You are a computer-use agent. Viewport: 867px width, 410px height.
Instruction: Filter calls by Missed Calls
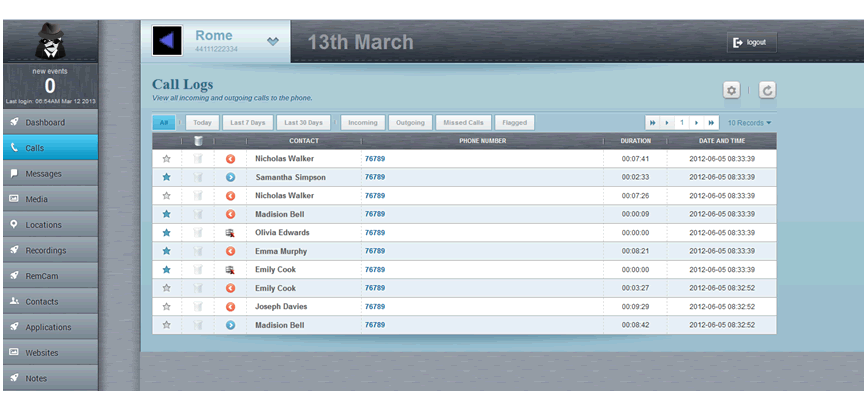point(462,122)
